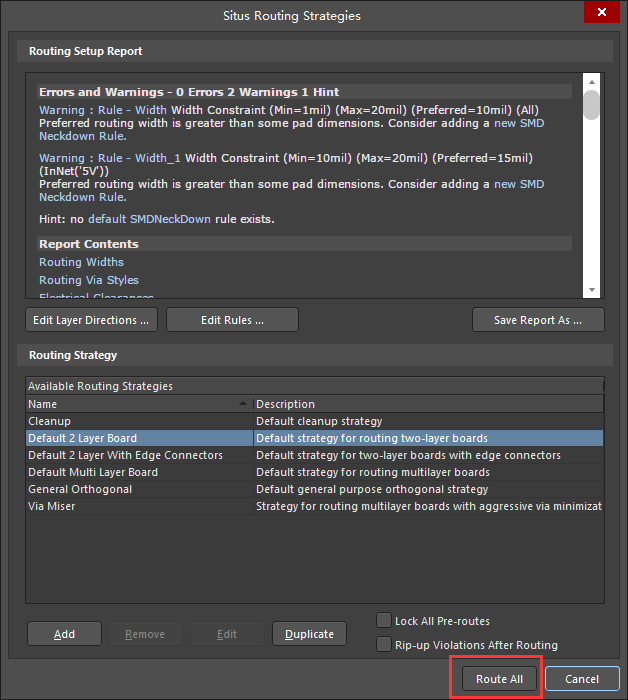628x700 pixels.
Task: Open Edit Layer Directions dialog
Action: pyautogui.click(x=91, y=320)
